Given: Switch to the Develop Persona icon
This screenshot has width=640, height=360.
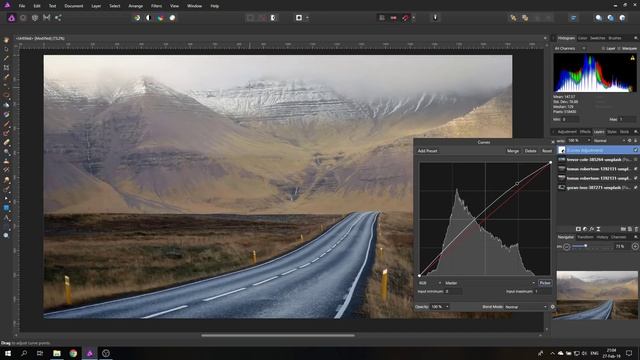Looking at the screenshot, I should [35, 18].
